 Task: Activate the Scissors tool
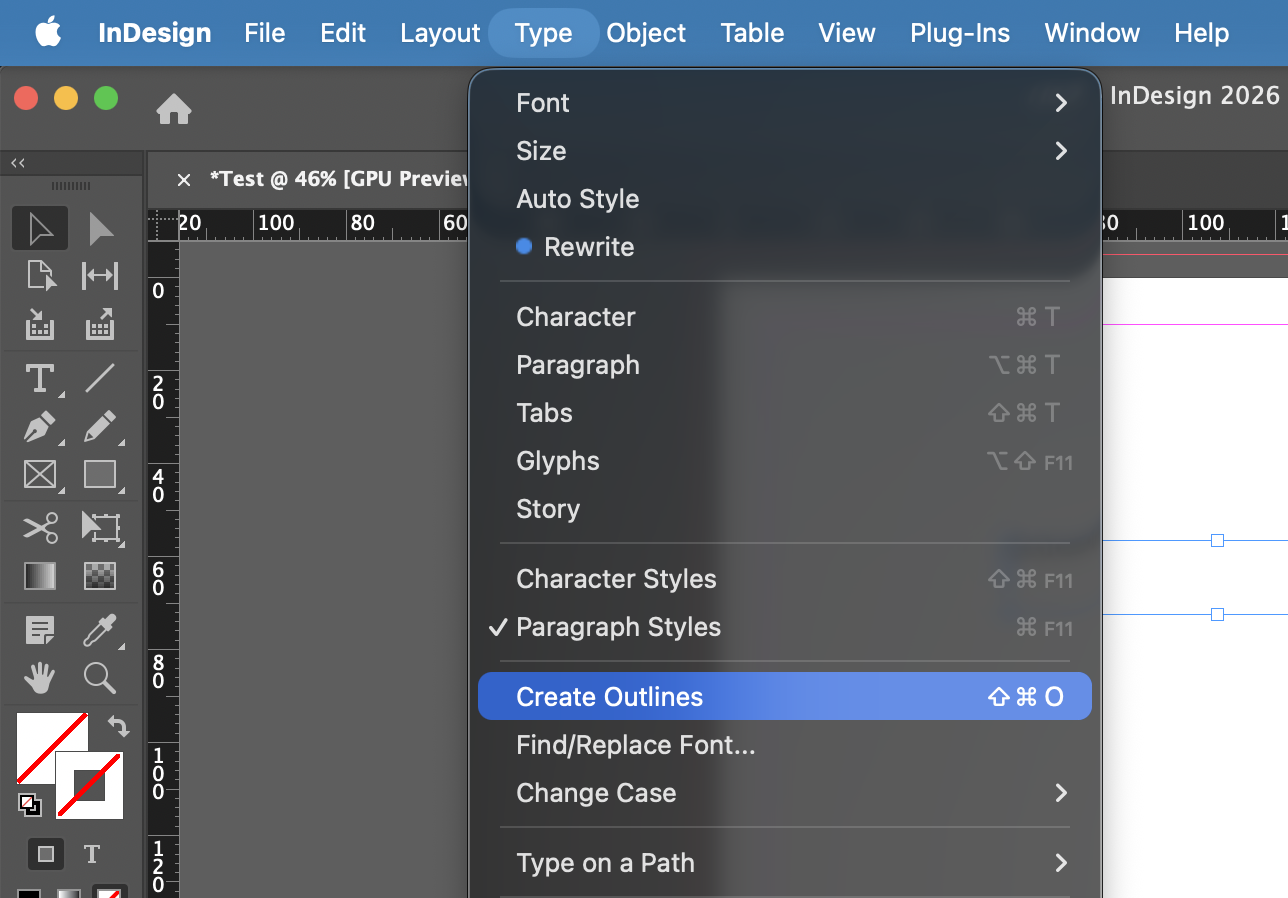(x=40, y=527)
